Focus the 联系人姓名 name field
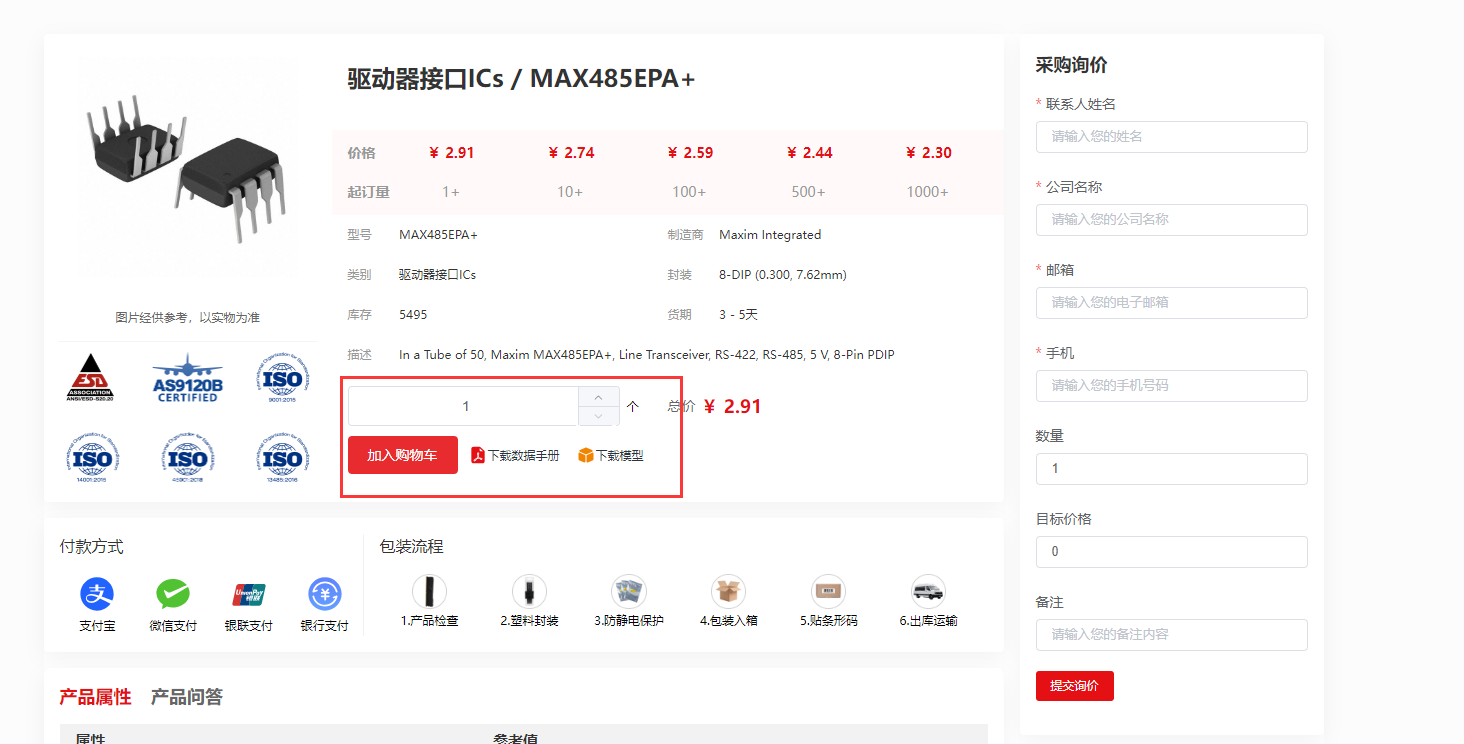This screenshot has height=744, width=1464. 1171,137
